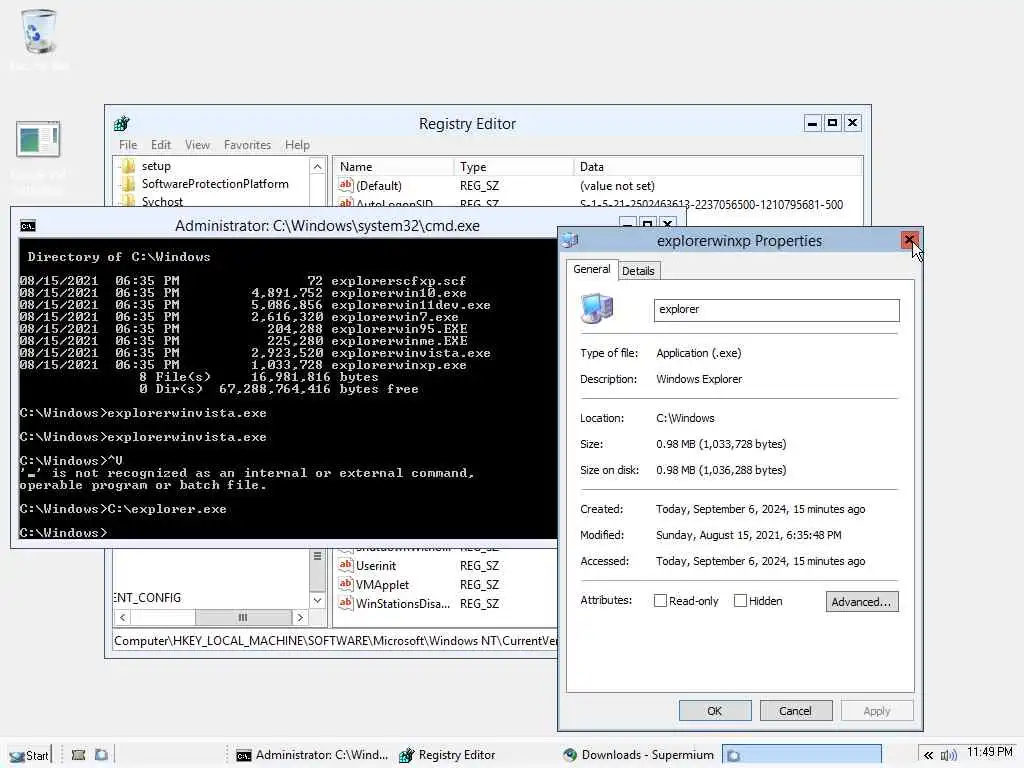Click the Registry Editor title bar icon
This screenshot has height=768, width=1024.
click(122, 123)
